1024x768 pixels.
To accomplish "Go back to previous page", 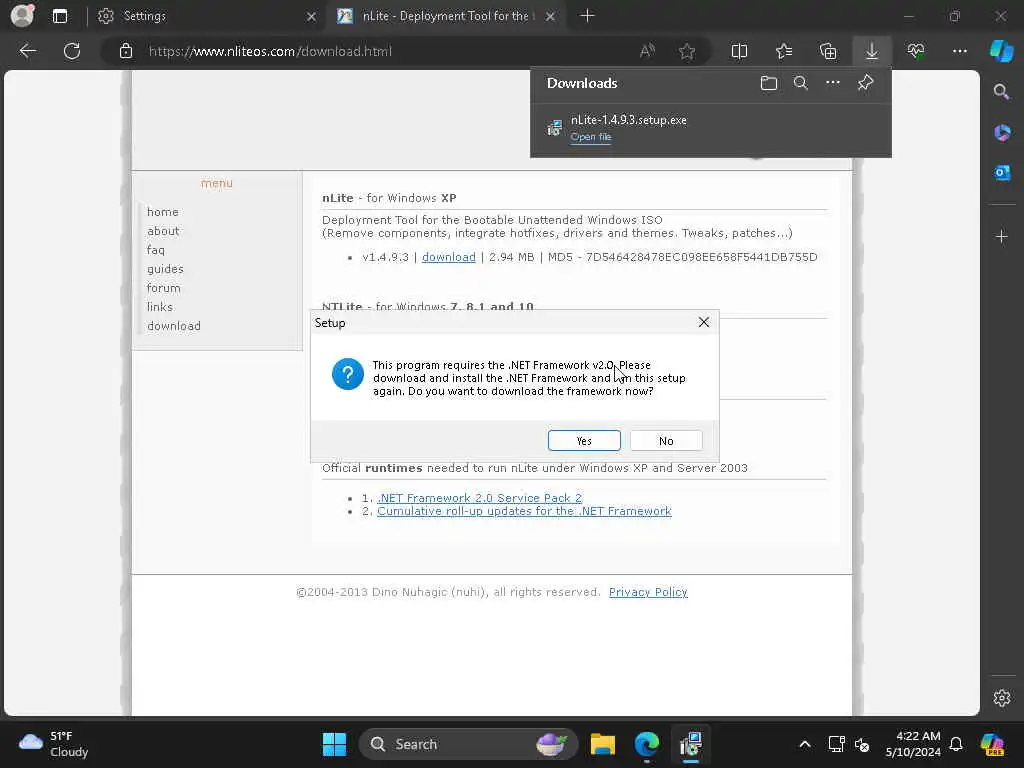I will (27, 51).
